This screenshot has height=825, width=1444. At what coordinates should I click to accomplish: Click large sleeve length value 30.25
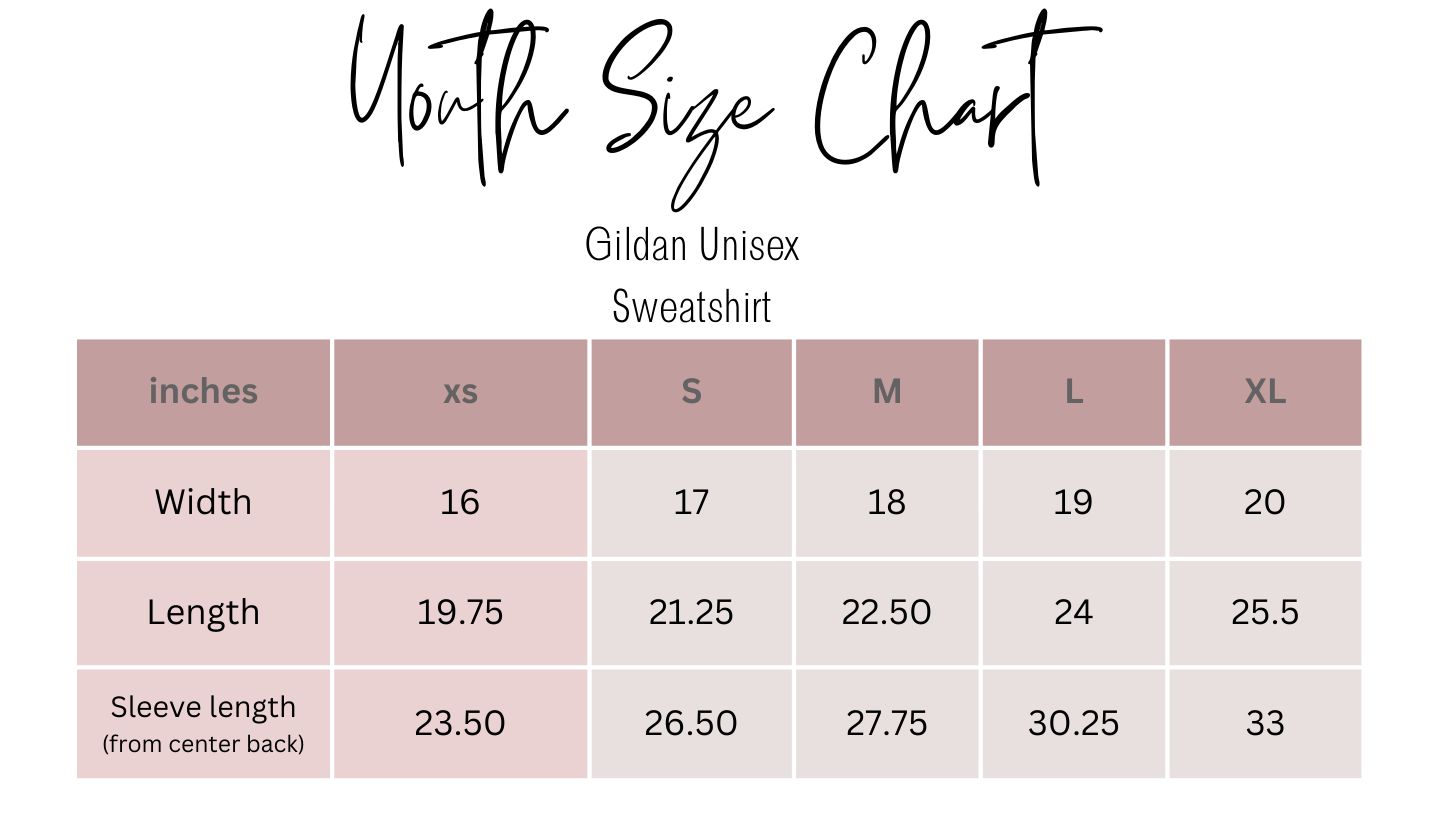pyautogui.click(x=1073, y=723)
